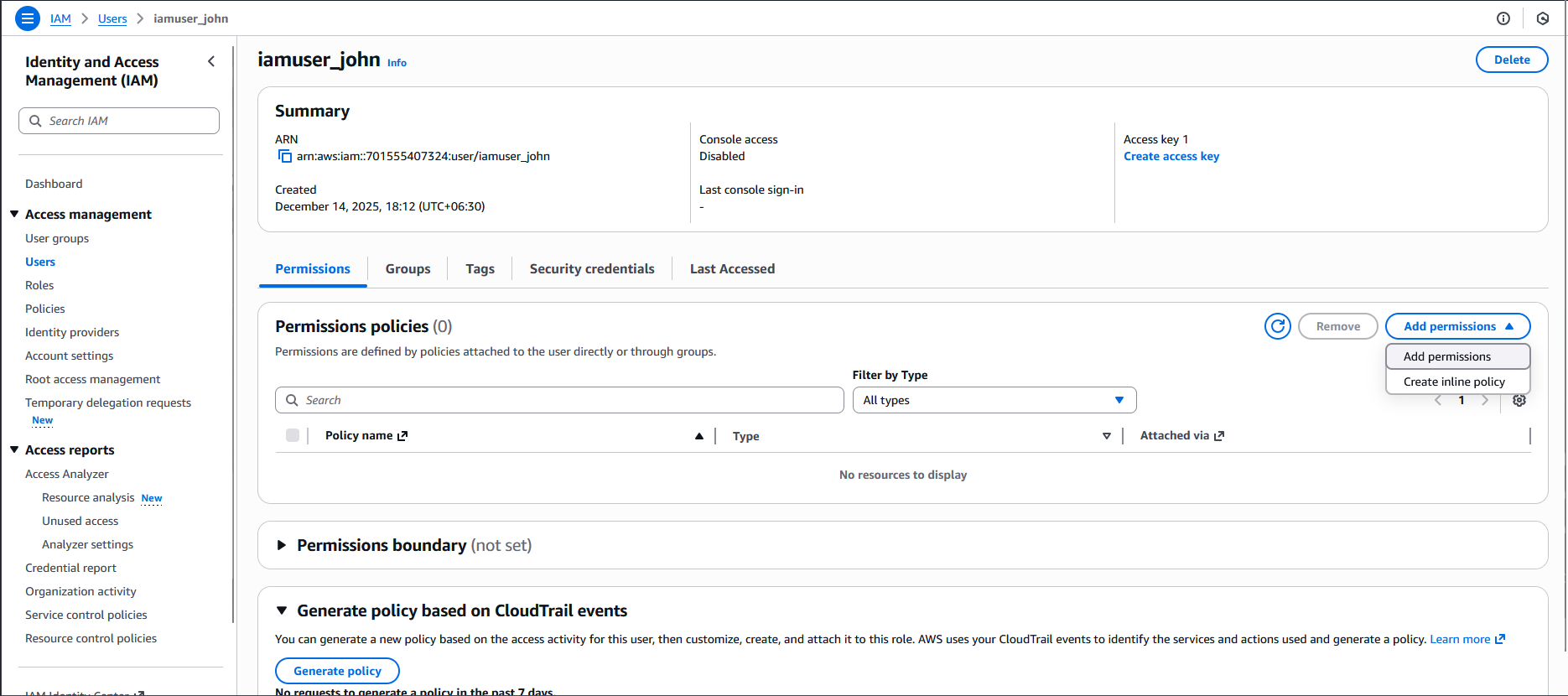1568x696 pixels.
Task: Click the Delete user button
Action: coord(1512,60)
